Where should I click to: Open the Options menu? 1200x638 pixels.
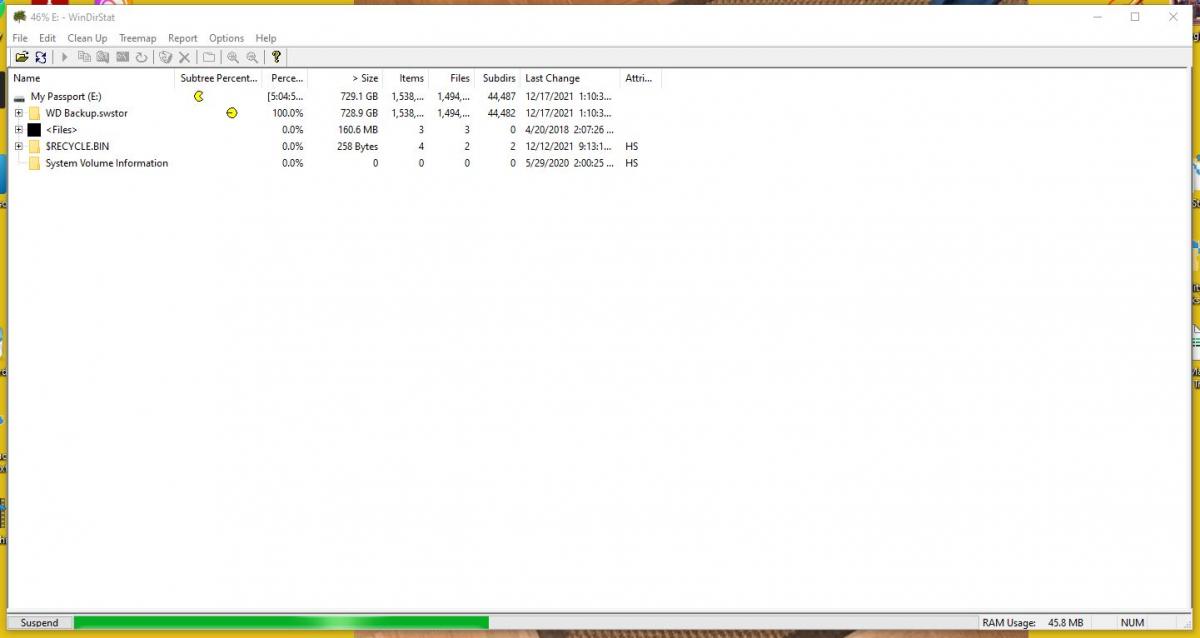[x=226, y=38]
